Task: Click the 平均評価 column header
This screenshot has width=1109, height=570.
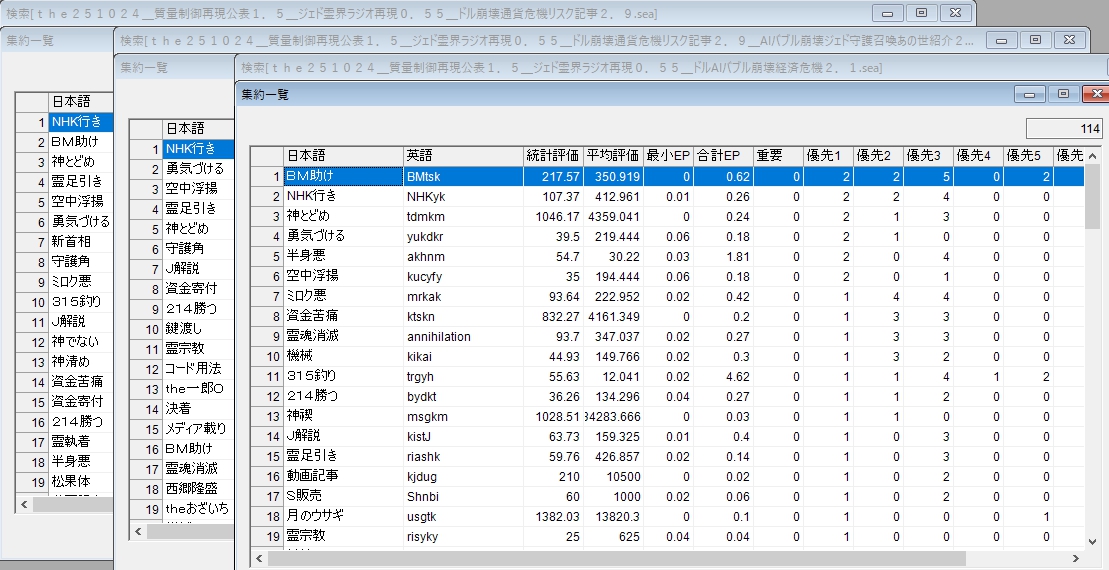Action: tap(613, 156)
